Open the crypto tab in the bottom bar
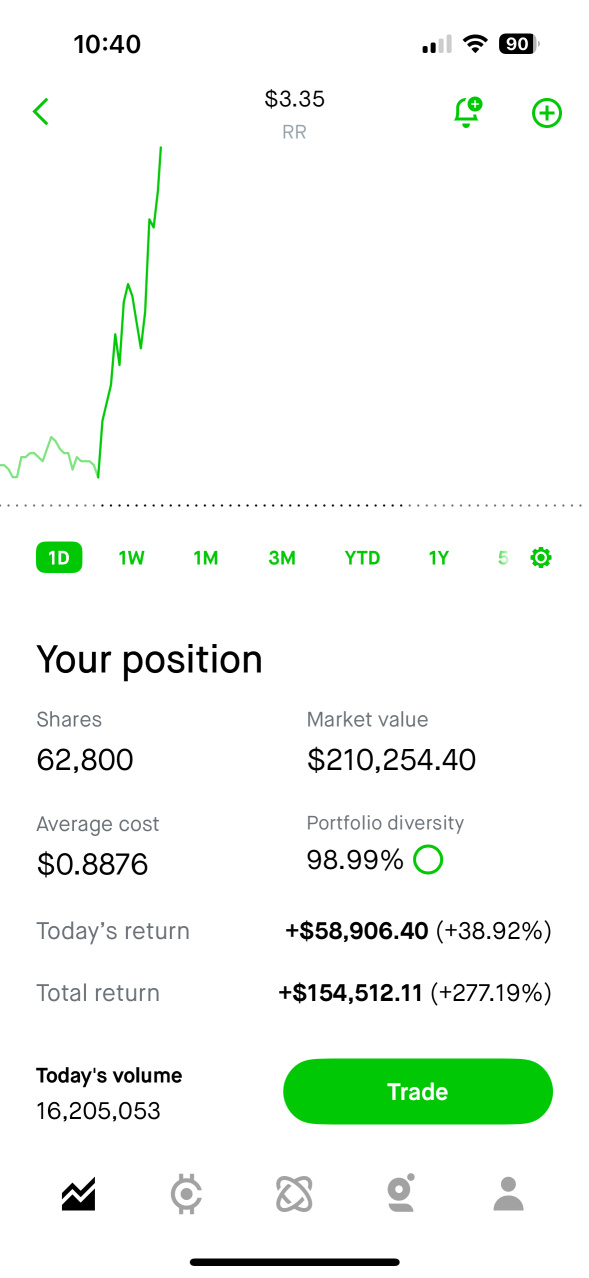589x1278 pixels. pos(186,1193)
